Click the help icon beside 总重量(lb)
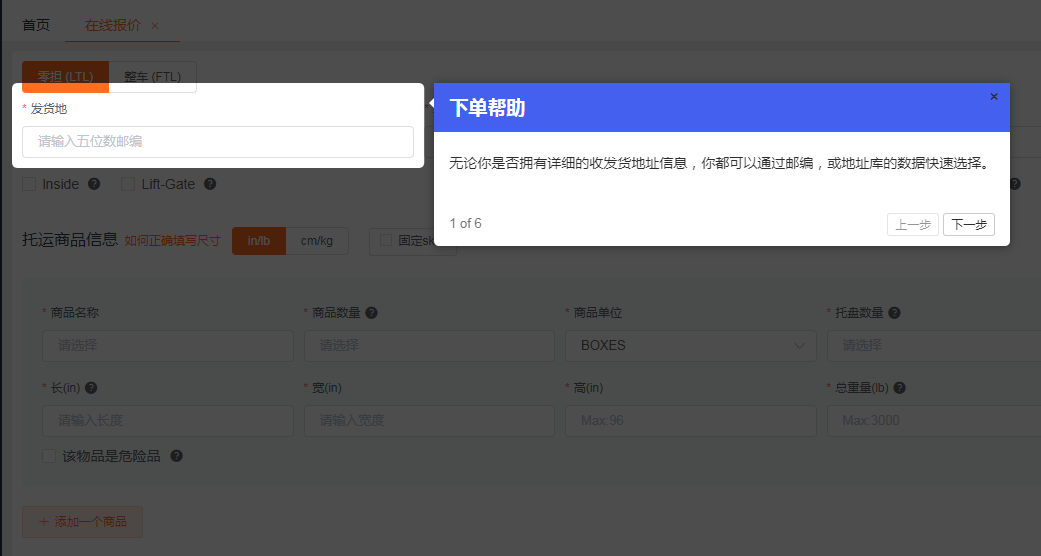Viewport: 1041px width, 556px height. click(899, 388)
